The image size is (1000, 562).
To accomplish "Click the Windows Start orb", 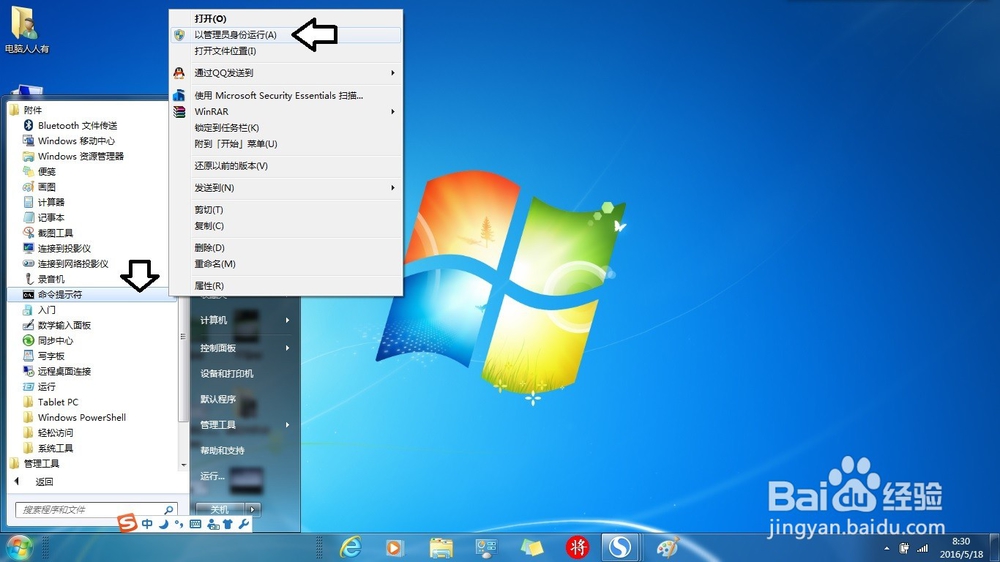I will click(x=18, y=548).
